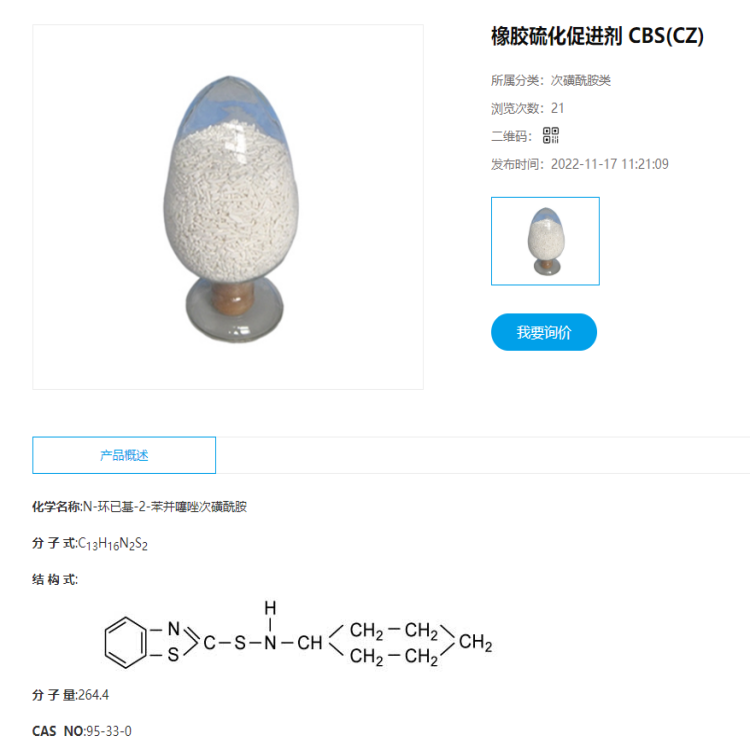Click the large product photo of white granules
The image size is (750, 750).
(x=228, y=207)
